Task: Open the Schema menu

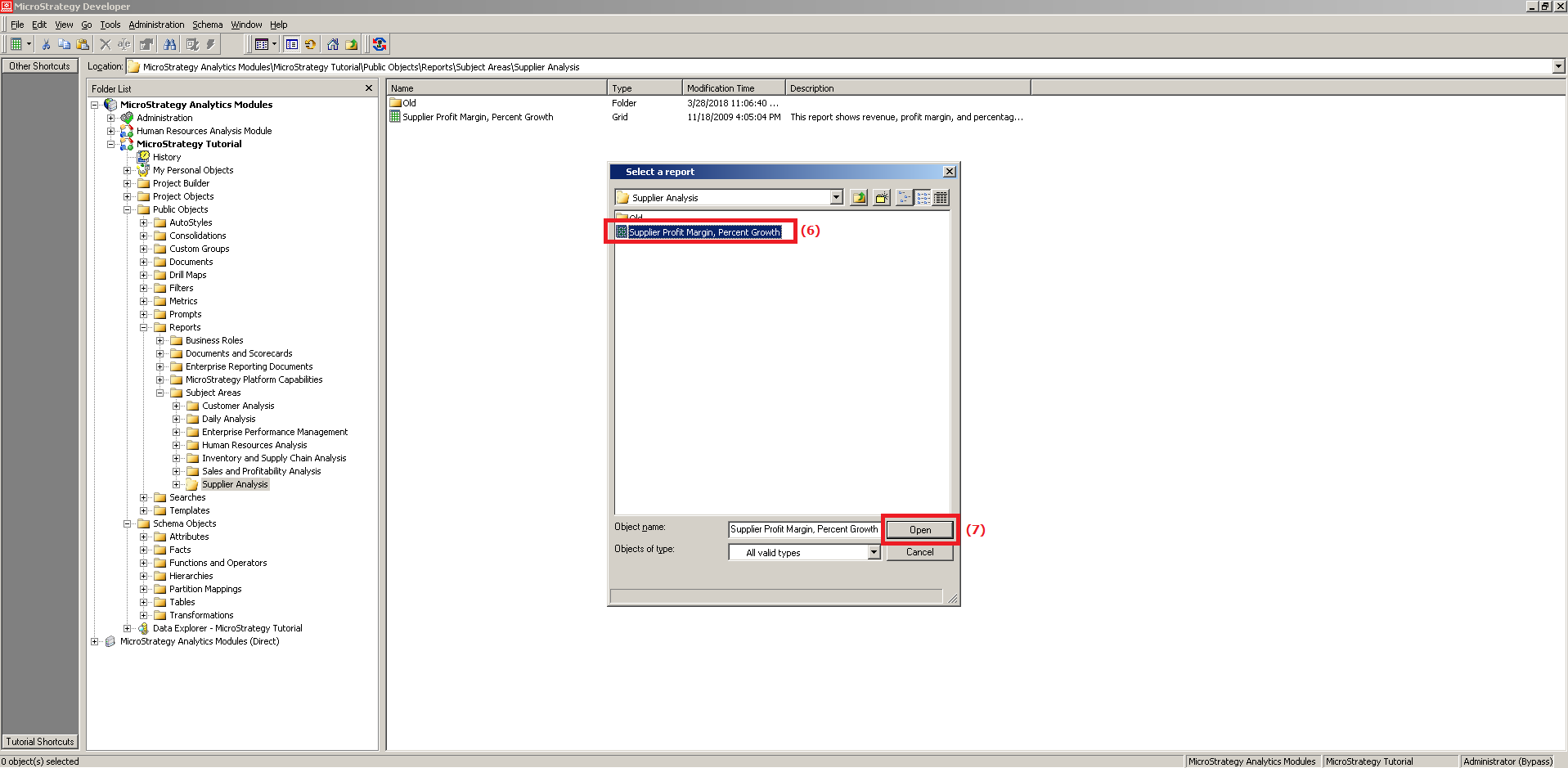Action: point(207,25)
